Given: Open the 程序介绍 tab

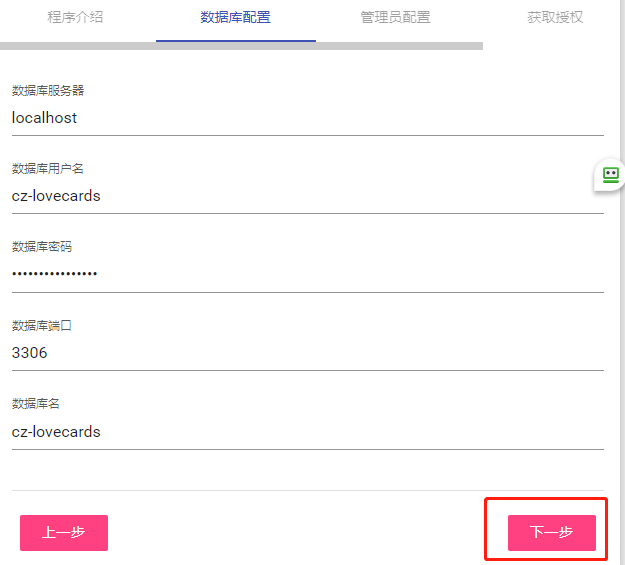Looking at the screenshot, I should (75, 17).
